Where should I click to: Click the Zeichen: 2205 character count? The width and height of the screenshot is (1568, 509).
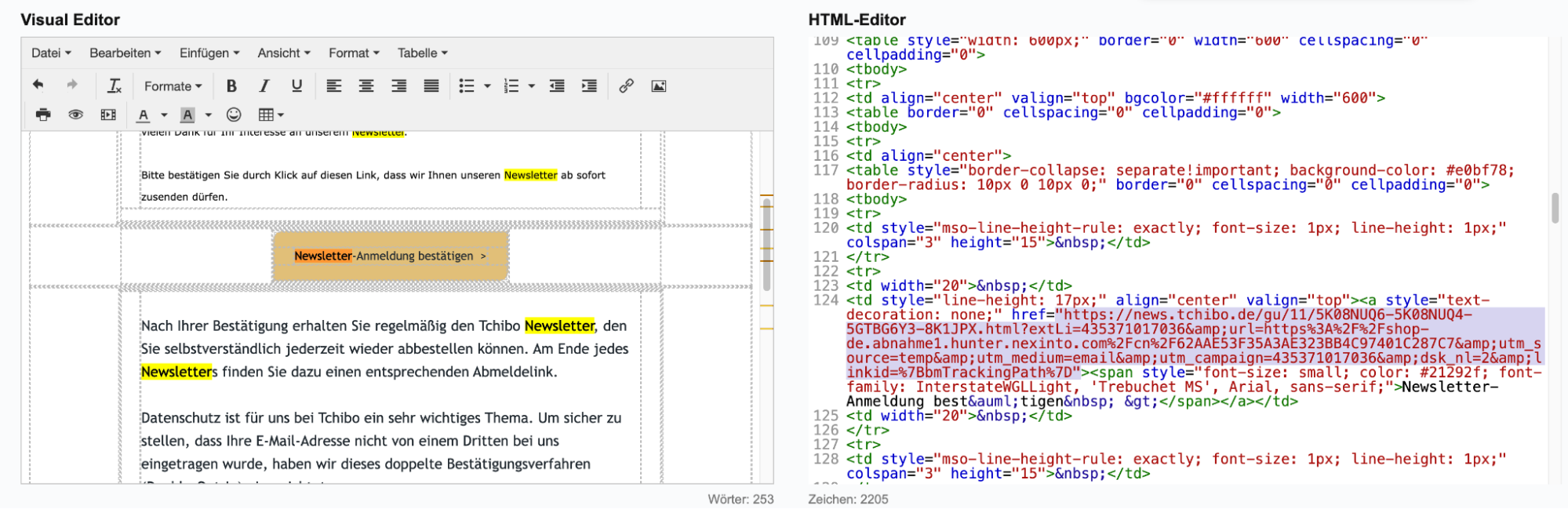tap(848, 499)
